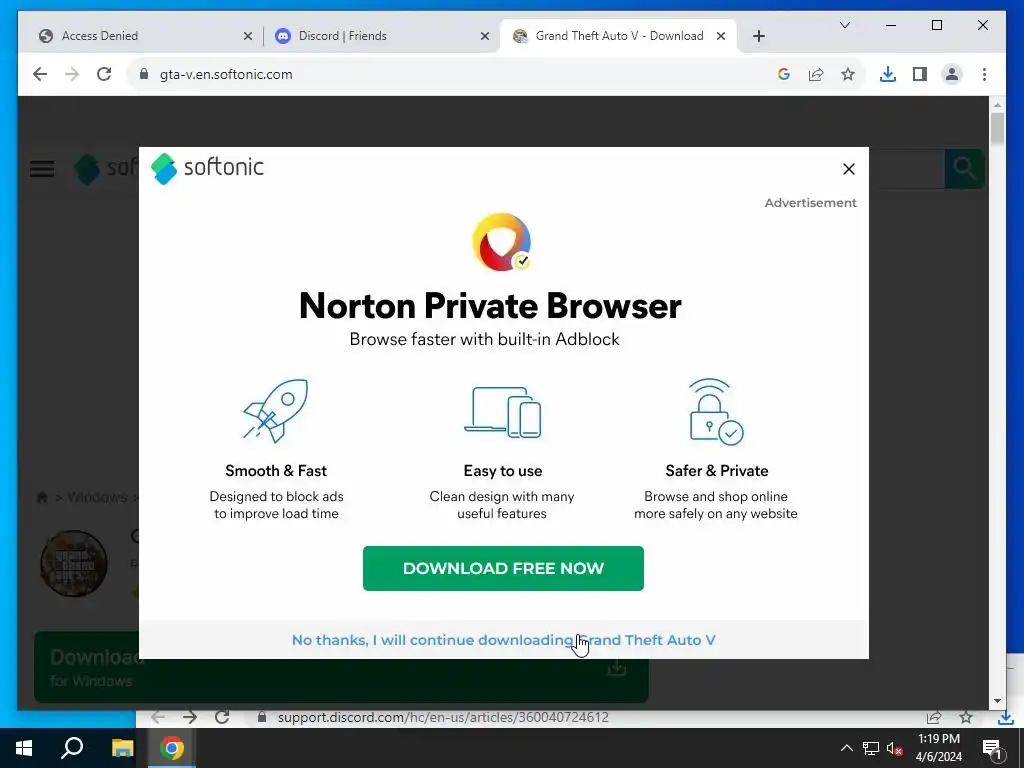Click the muted volume tray icon

coord(894,748)
